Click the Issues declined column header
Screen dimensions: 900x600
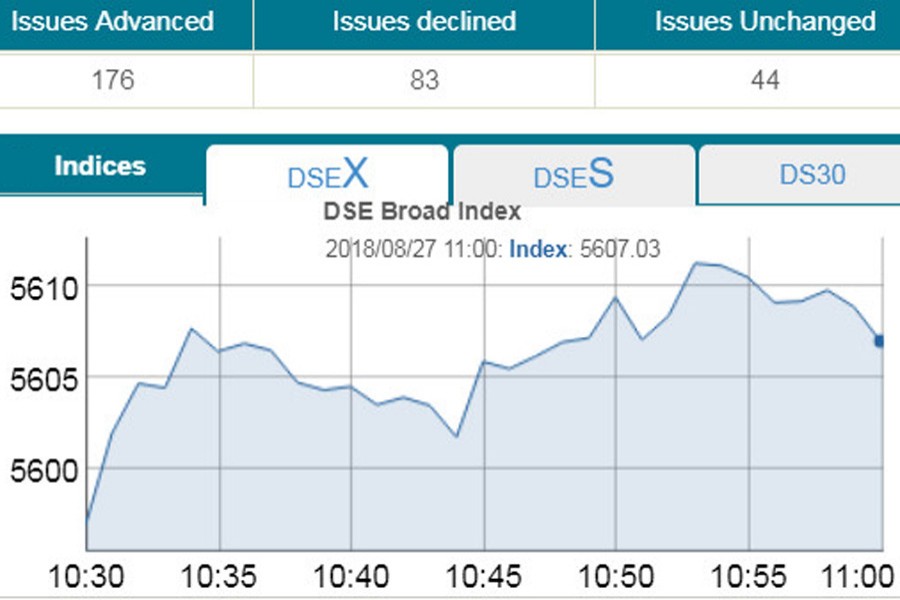[x=424, y=21]
